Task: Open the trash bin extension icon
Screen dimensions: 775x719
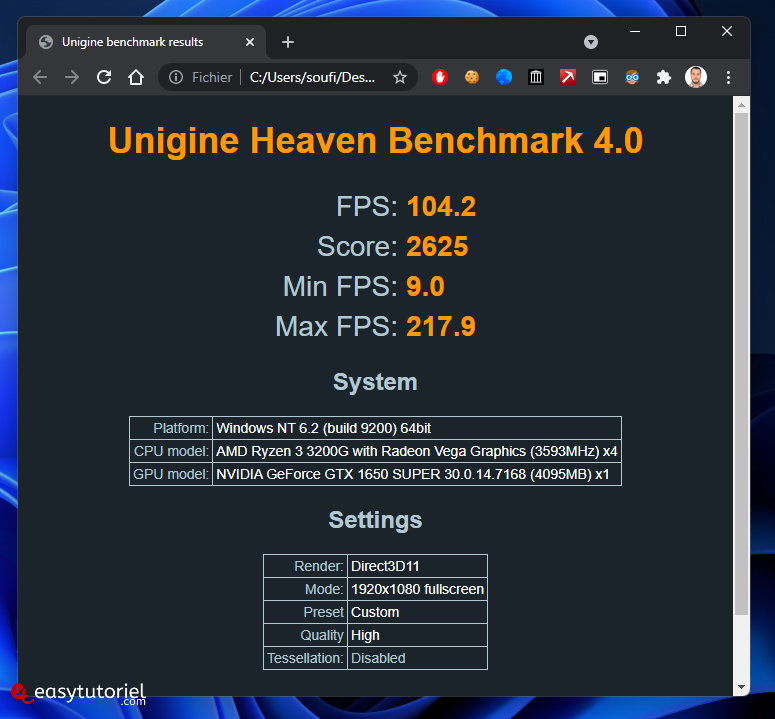Action: tap(536, 77)
